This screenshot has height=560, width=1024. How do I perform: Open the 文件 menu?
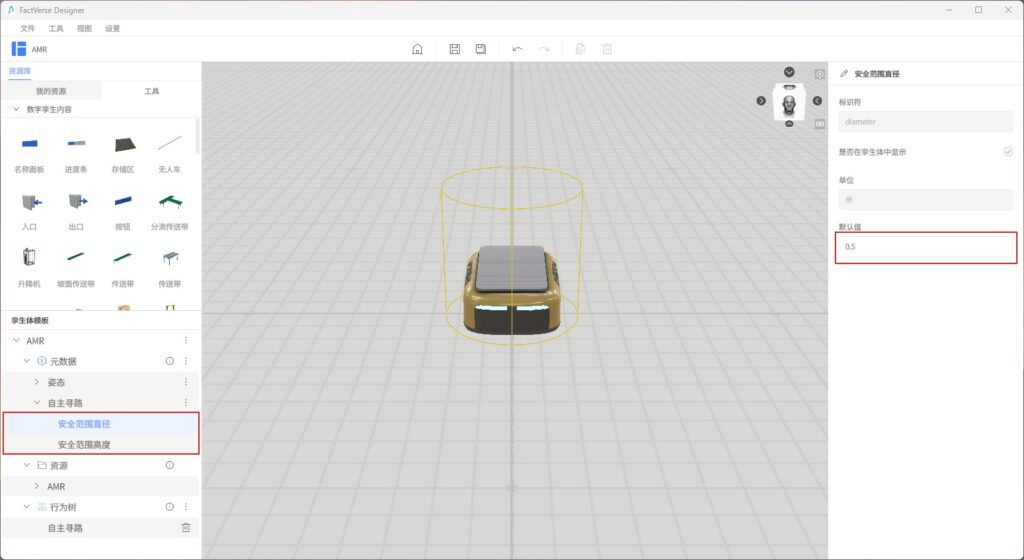click(x=27, y=28)
